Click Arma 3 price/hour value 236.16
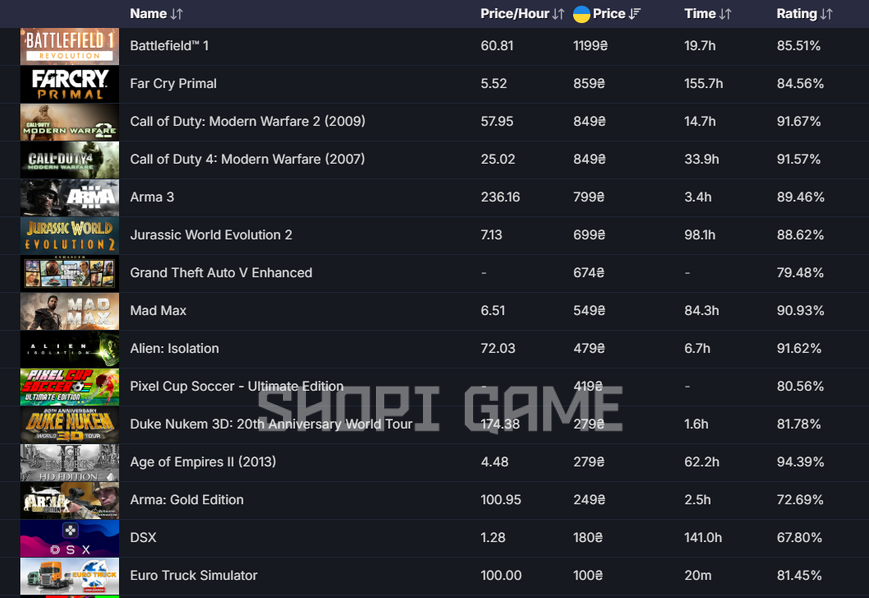 coord(500,197)
